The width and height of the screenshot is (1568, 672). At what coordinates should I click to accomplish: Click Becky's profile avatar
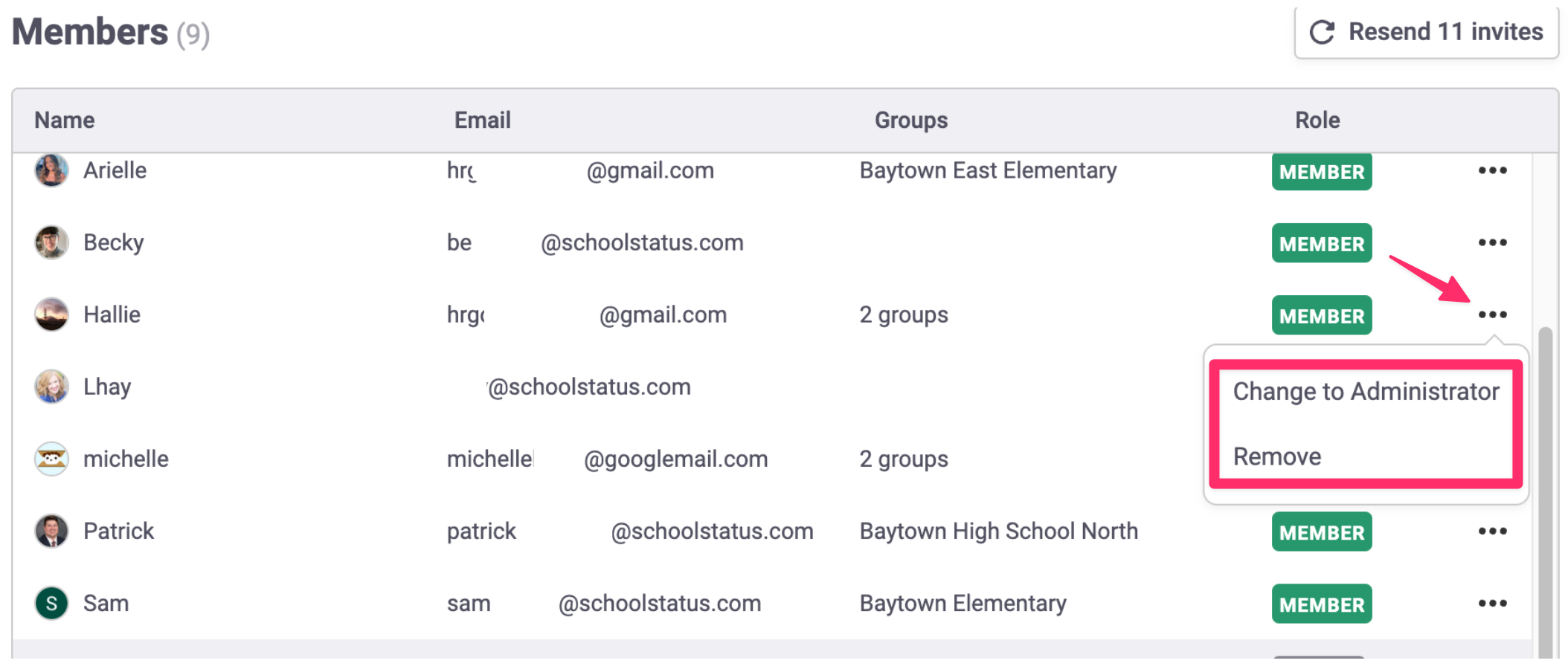51,242
